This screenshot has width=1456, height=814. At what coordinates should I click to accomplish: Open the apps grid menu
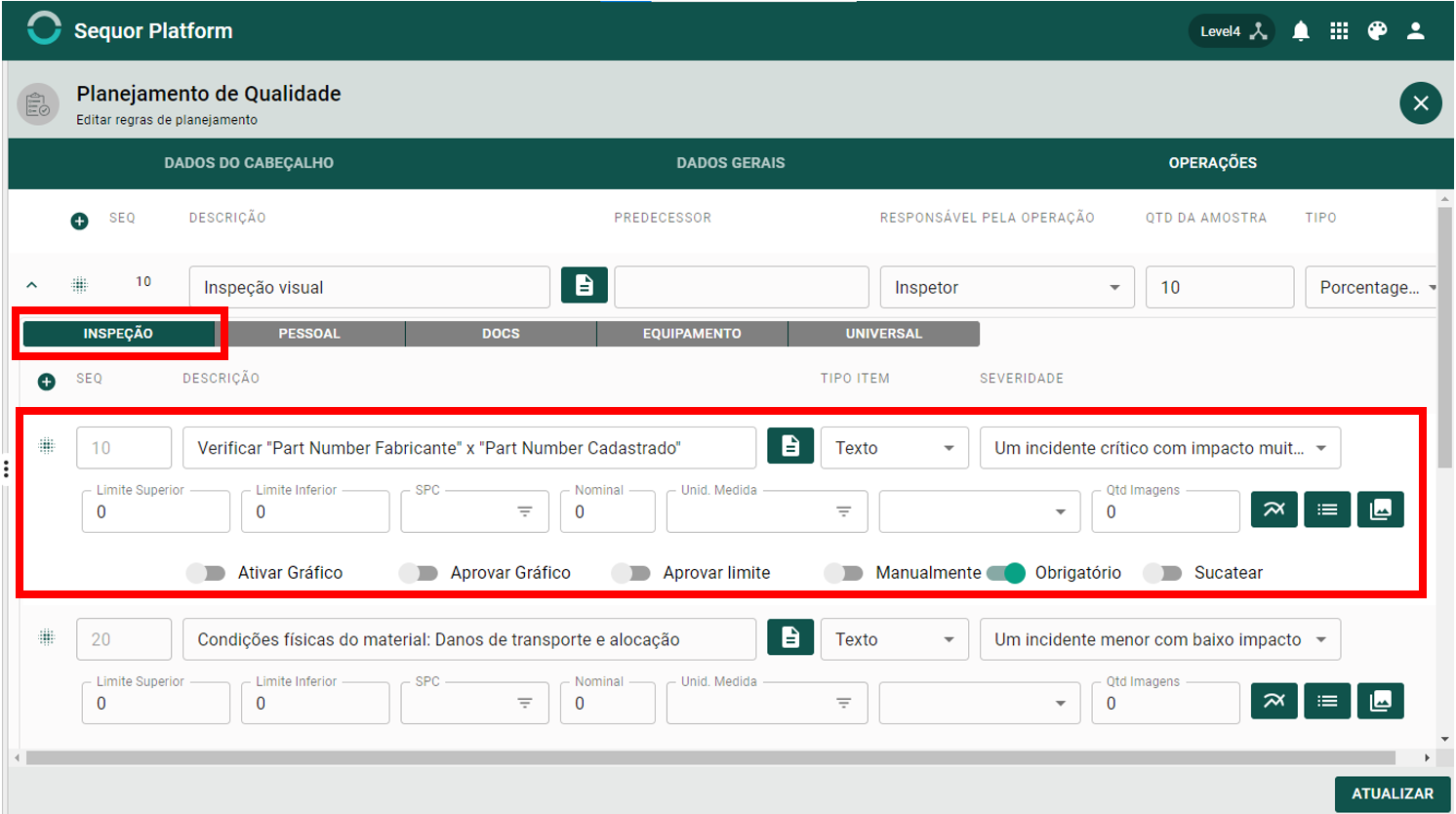pyautogui.click(x=1339, y=31)
